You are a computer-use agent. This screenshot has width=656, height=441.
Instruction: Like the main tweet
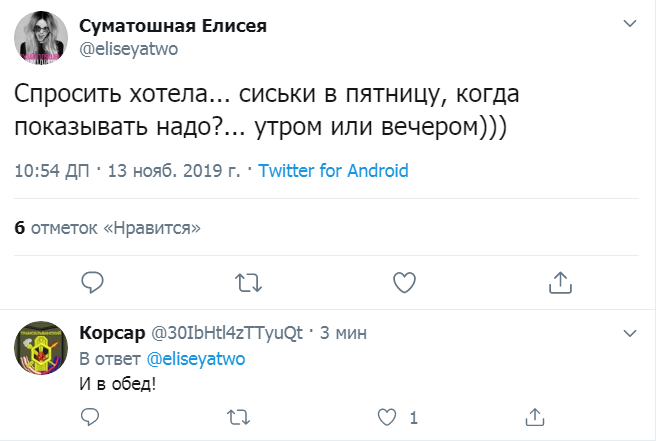click(404, 283)
